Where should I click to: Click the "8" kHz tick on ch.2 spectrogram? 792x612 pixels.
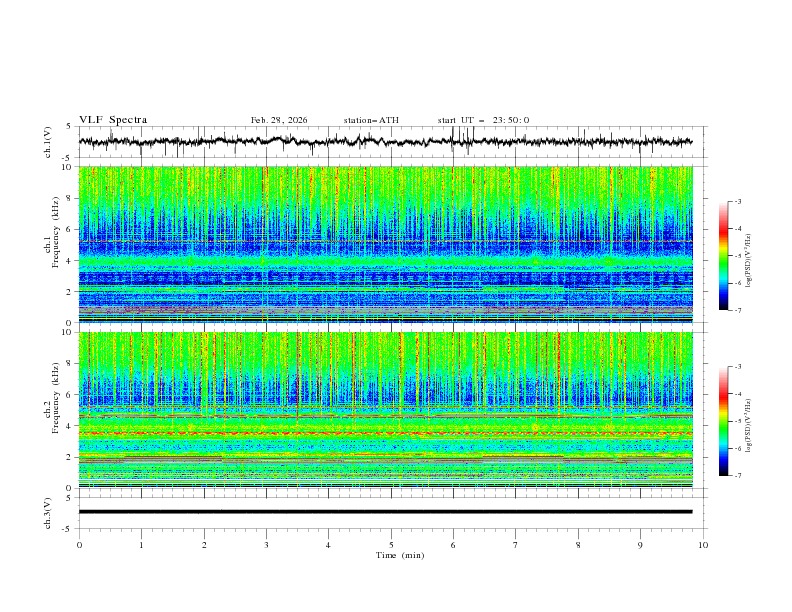pos(70,364)
